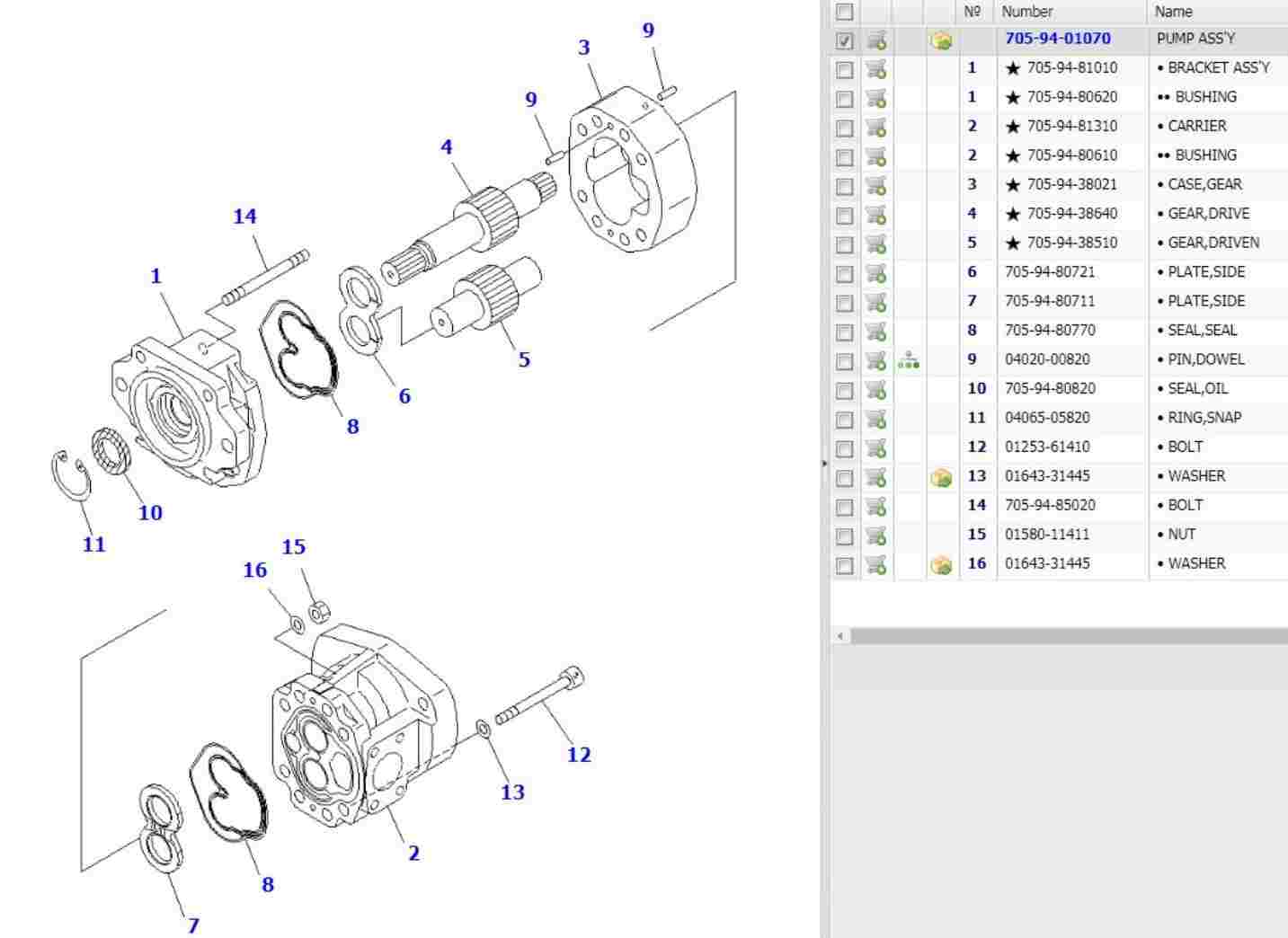This screenshot has width=1288, height=938.
Task: Open package icon for WASHER item 13
Action: [x=941, y=478]
